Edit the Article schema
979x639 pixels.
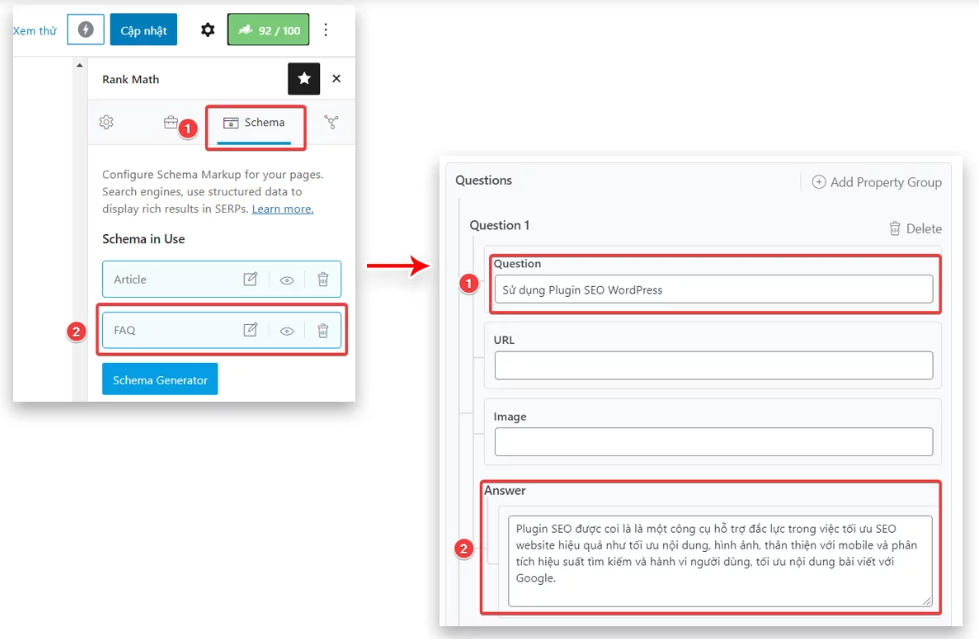tap(250, 280)
